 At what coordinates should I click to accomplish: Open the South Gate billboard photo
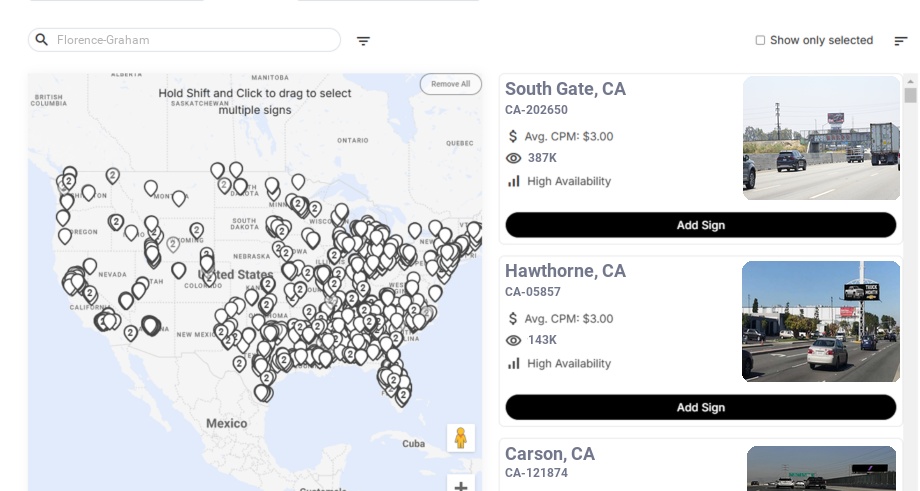pyautogui.click(x=821, y=138)
